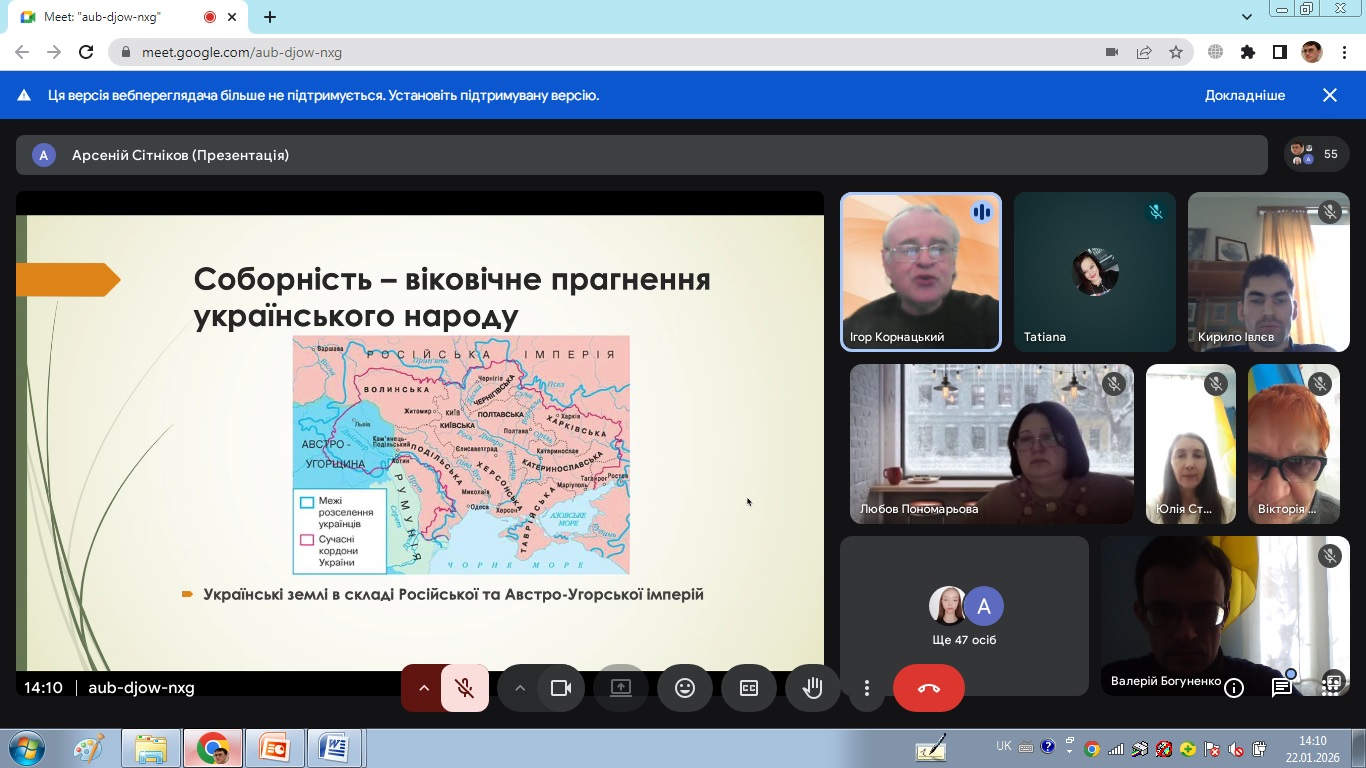1366x768 pixels.
Task: Open the participants list showing 55
Action: pos(1316,154)
